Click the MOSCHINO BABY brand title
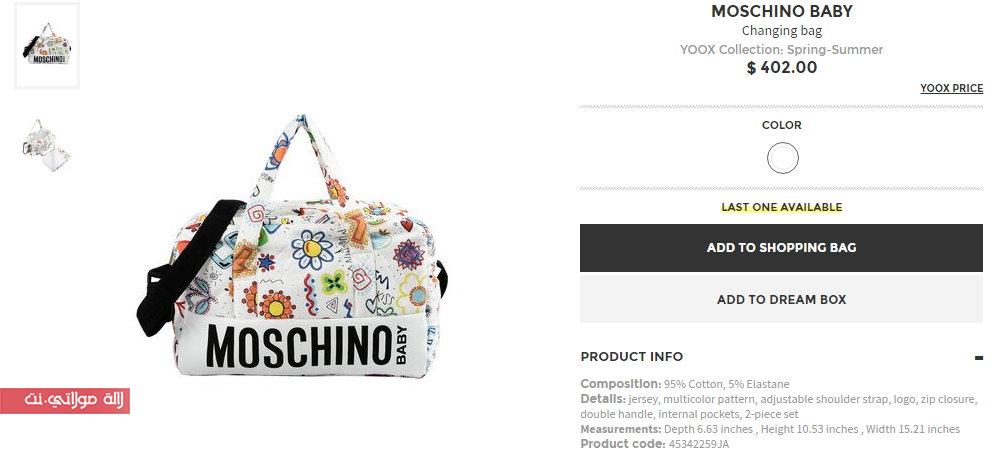 pyautogui.click(x=781, y=11)
